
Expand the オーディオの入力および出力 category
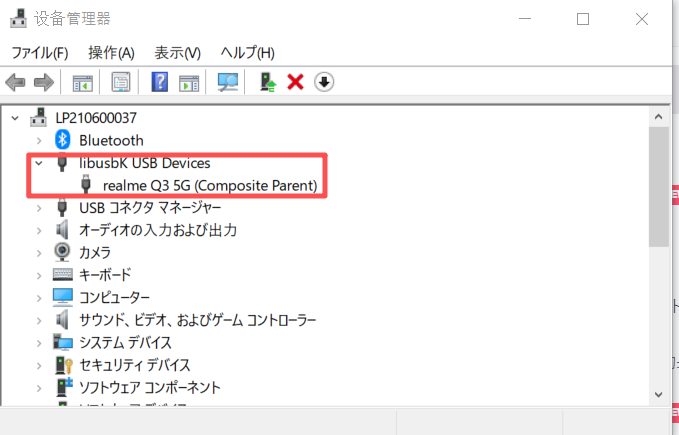(x=39, y=231)
